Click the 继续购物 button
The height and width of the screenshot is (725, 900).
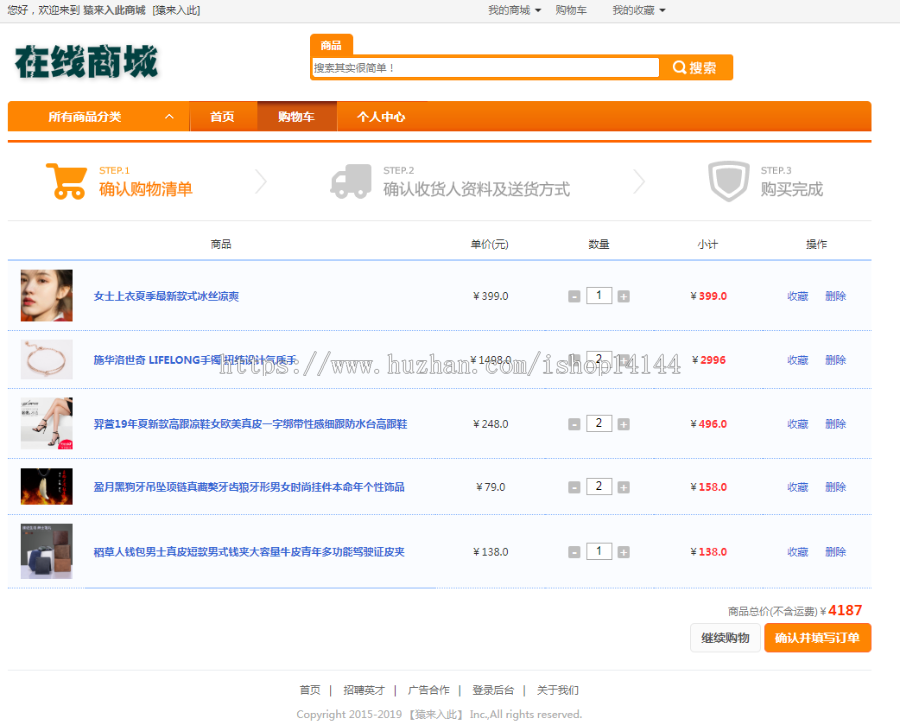(x=725, y=637)
